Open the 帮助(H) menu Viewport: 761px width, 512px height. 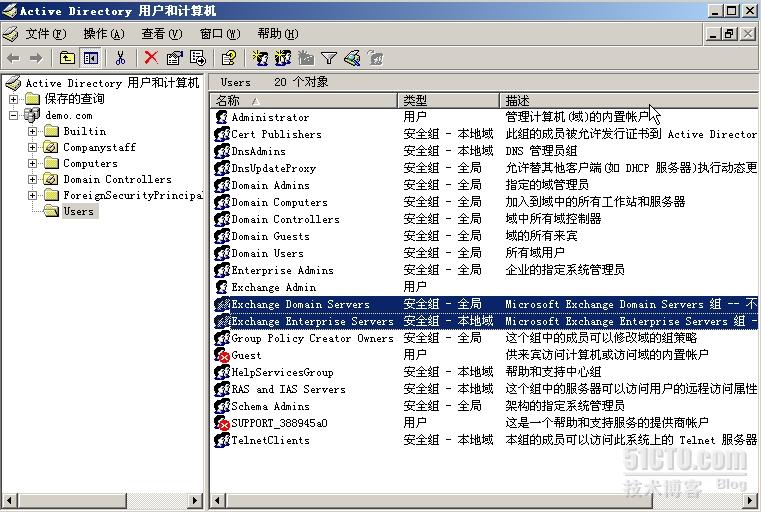[278, 34]
